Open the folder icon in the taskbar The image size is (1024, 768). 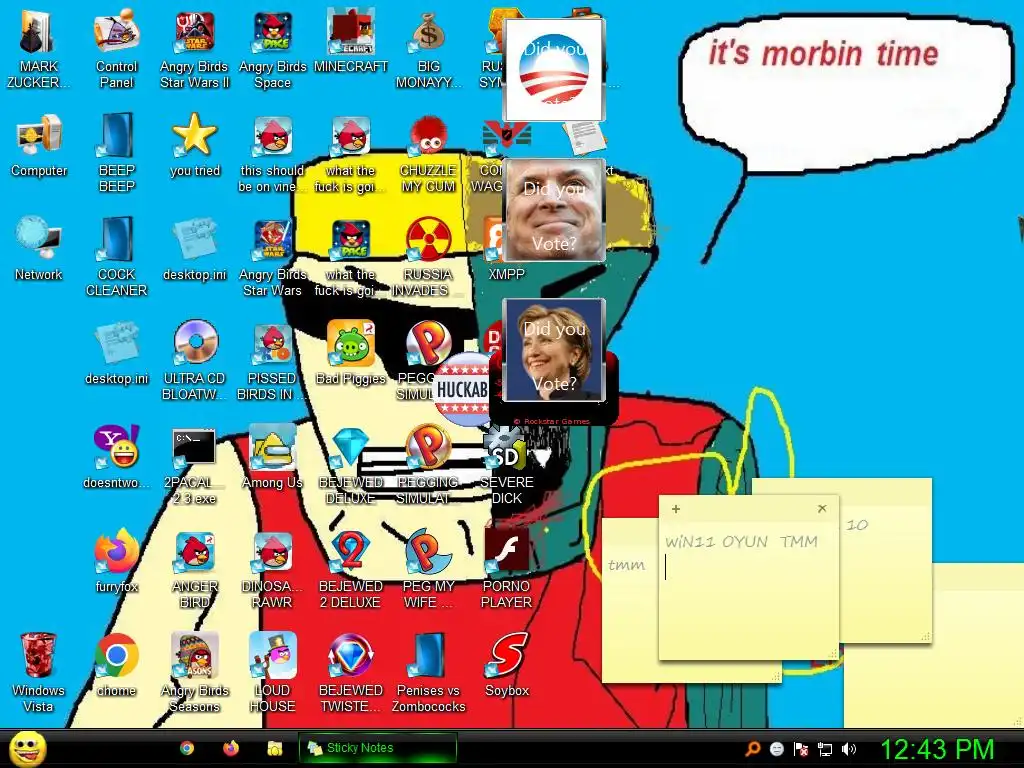(x=274, y=748)
